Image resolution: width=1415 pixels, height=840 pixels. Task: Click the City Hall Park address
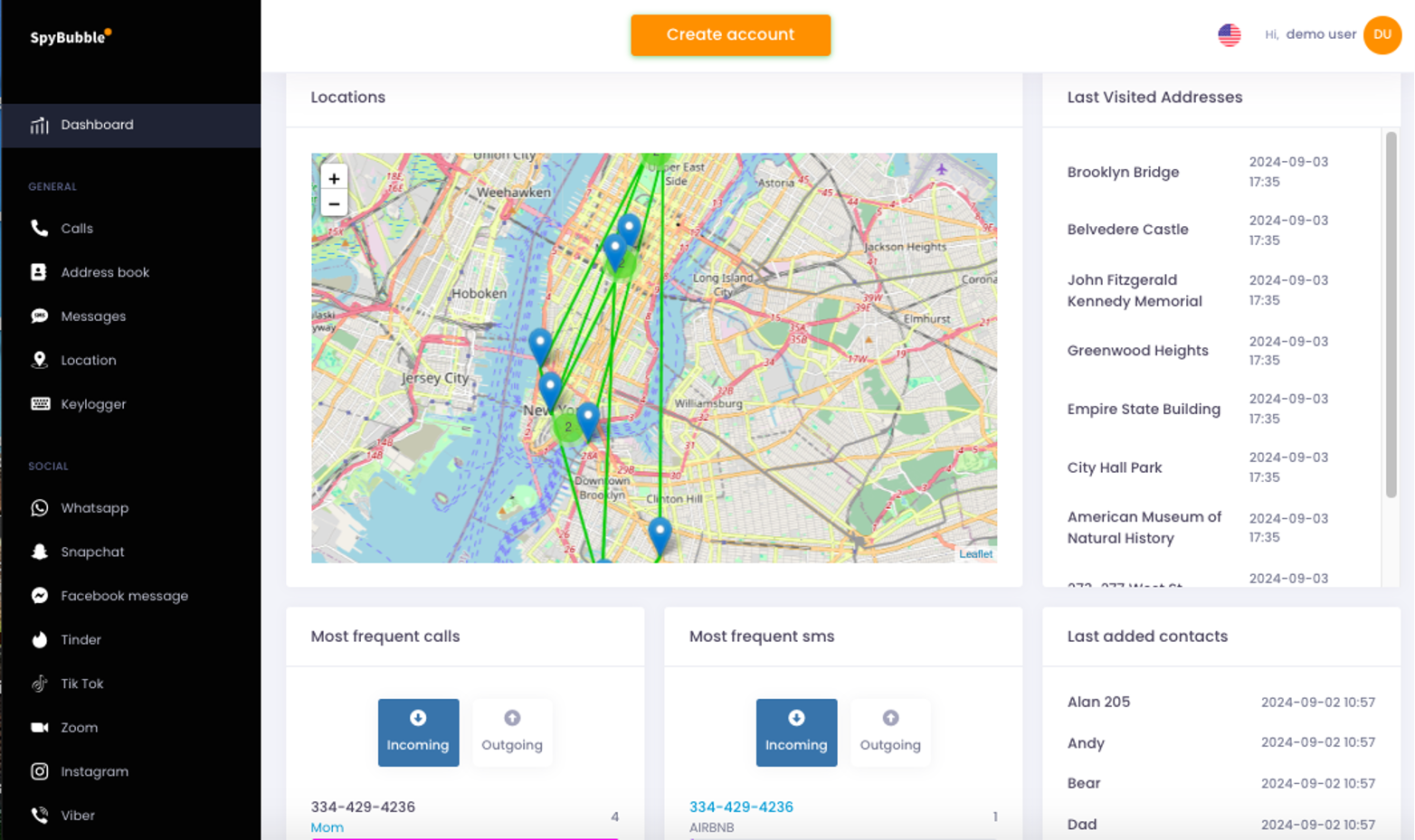pyautogui.click(x=1114, y=467)
